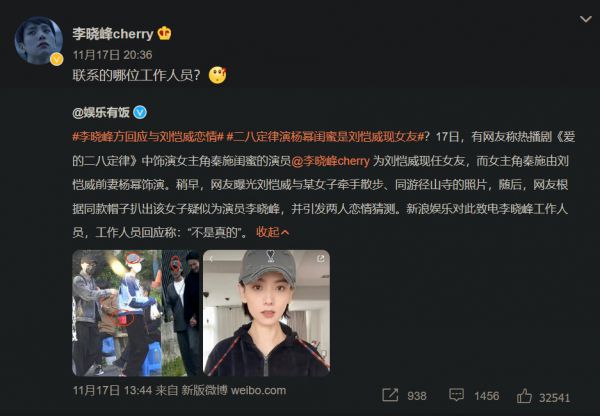Open the expand icon on cap photo

coord(321,259)
